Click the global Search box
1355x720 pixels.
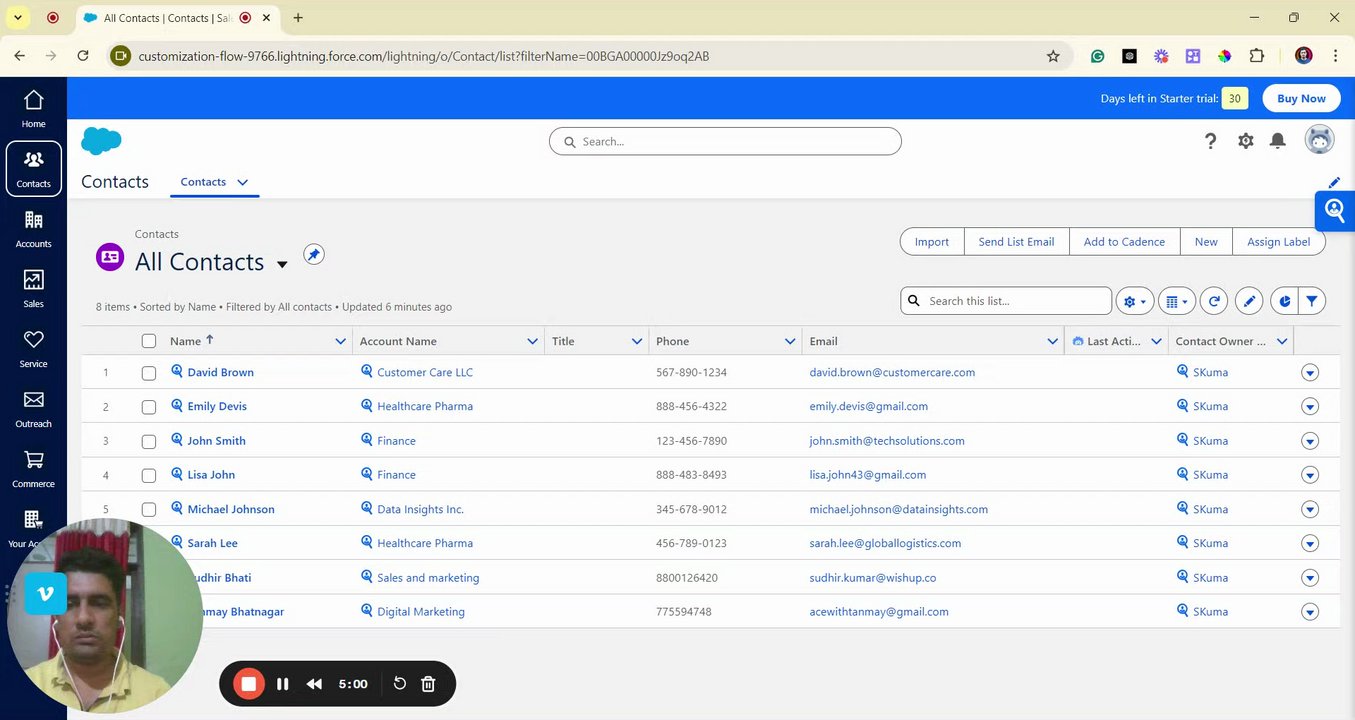725,141
